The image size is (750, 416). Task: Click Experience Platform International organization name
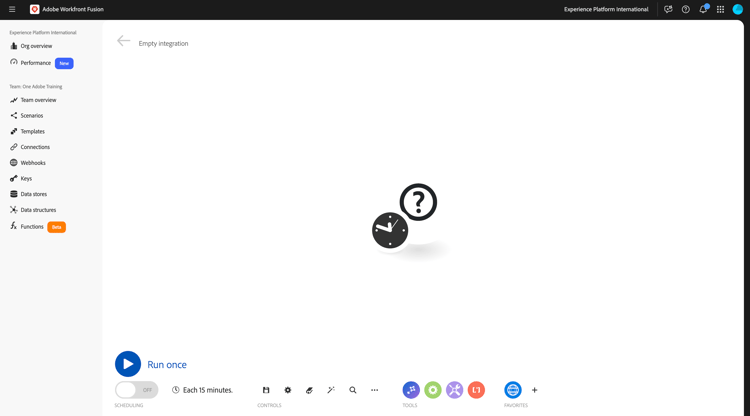tap(606, 9)
